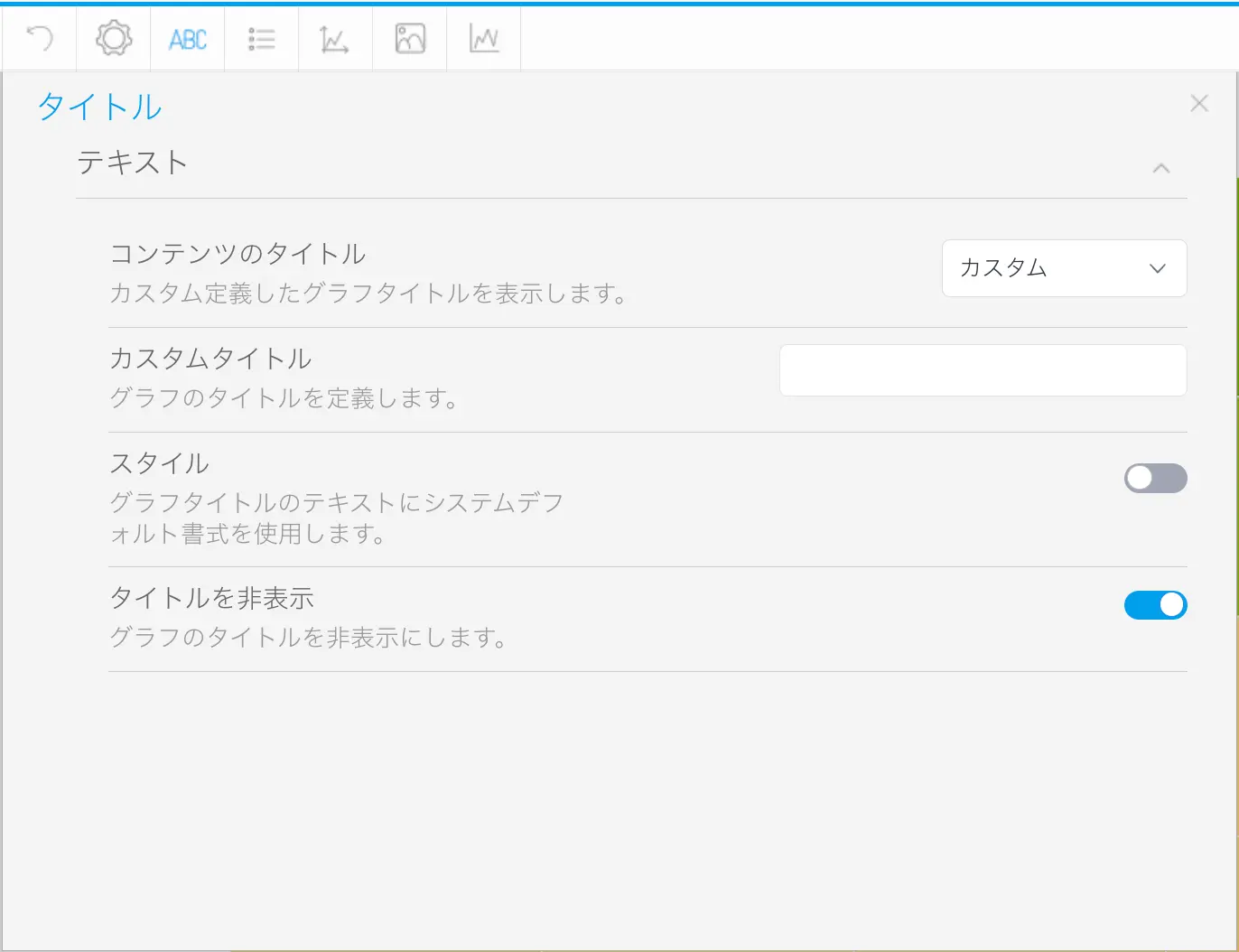The image size is (1239, 952).
Task: Select the ABC title settings icon
Action: point(188,39)
